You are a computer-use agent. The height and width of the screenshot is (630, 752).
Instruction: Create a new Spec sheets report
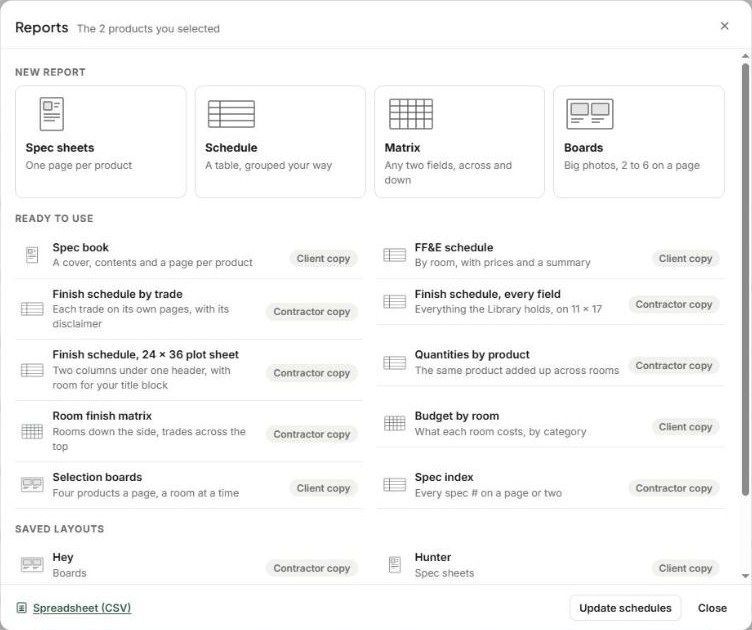click(x=101, y=141)
